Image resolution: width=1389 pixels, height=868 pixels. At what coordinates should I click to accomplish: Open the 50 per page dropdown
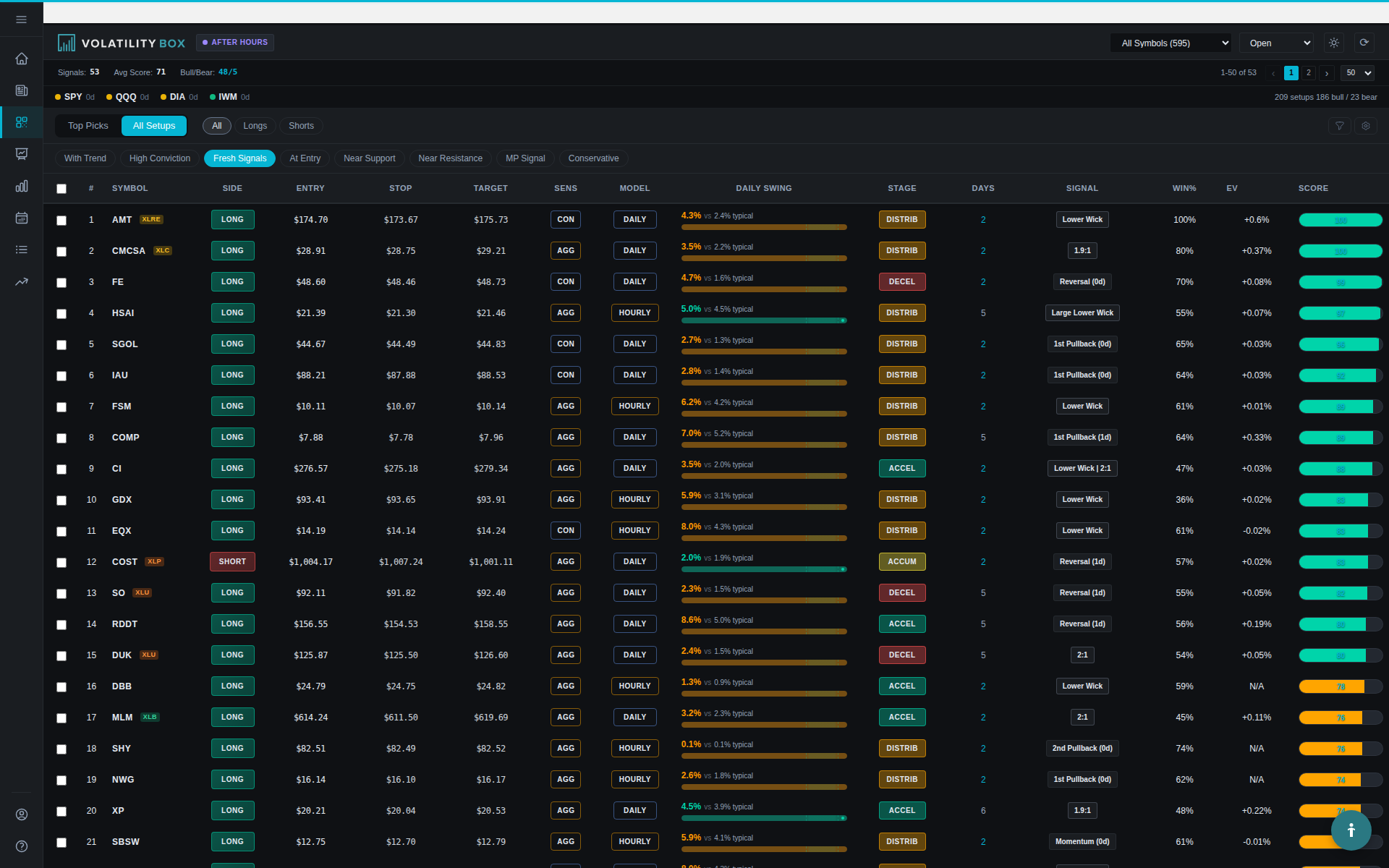pos(1357,73)
